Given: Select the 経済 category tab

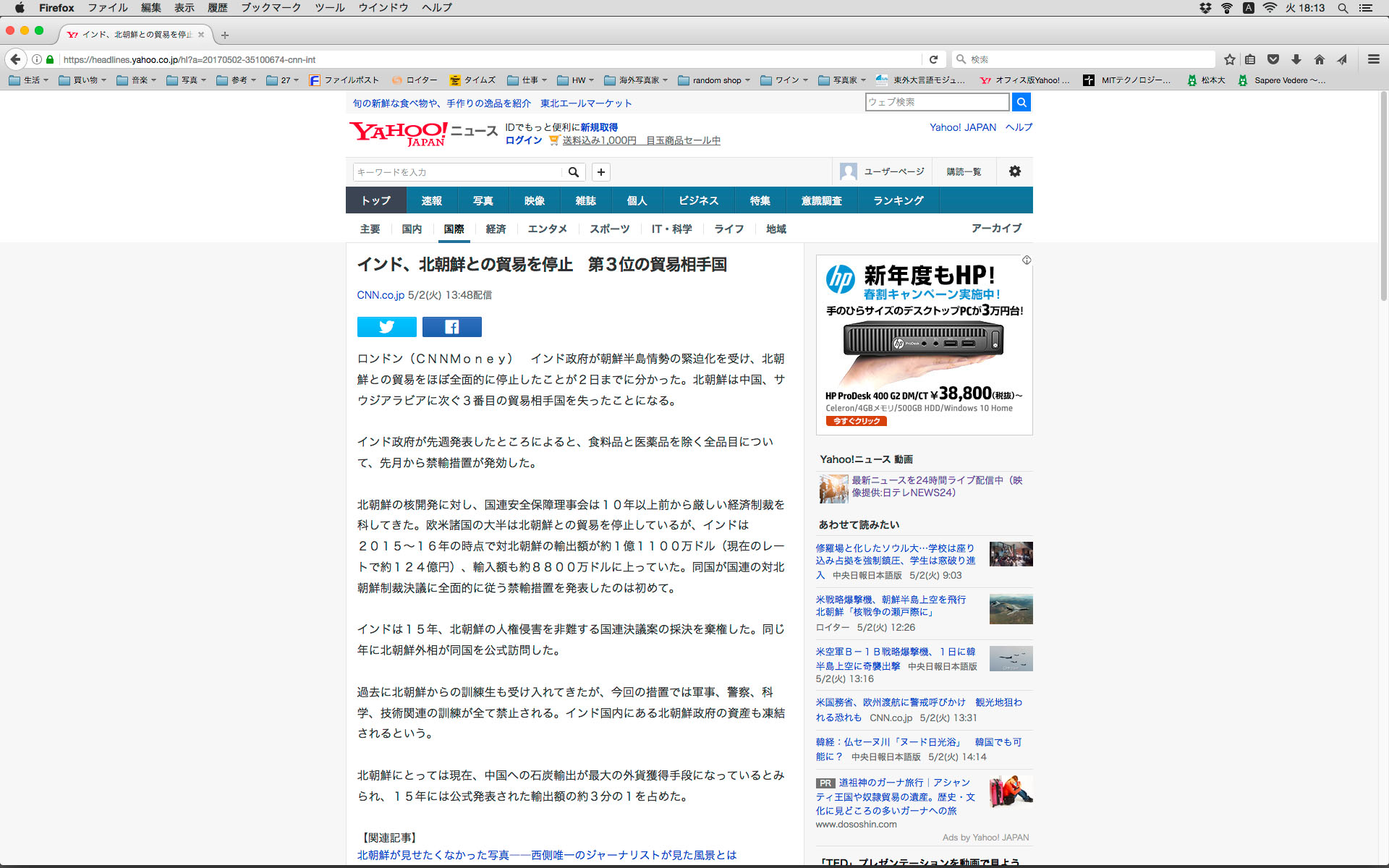Looking at the screenshot, I should tap(496, 229).
